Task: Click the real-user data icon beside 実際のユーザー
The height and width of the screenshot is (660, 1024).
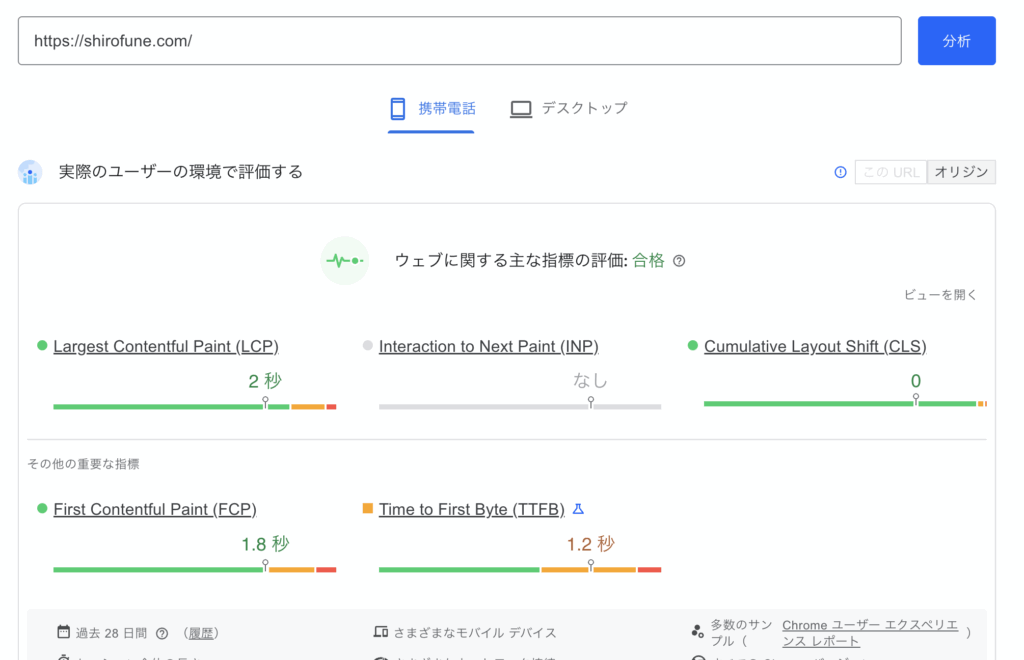Action: pyautogui.click(x=30, y=172)
